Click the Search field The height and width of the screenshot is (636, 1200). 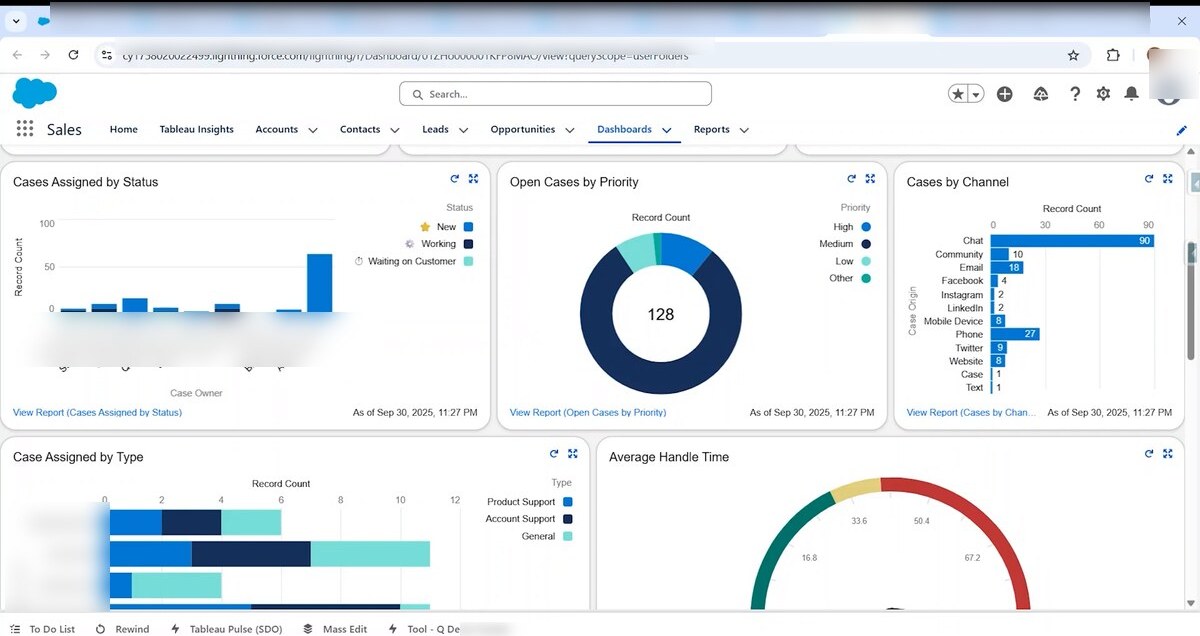[x=555, y=94]
